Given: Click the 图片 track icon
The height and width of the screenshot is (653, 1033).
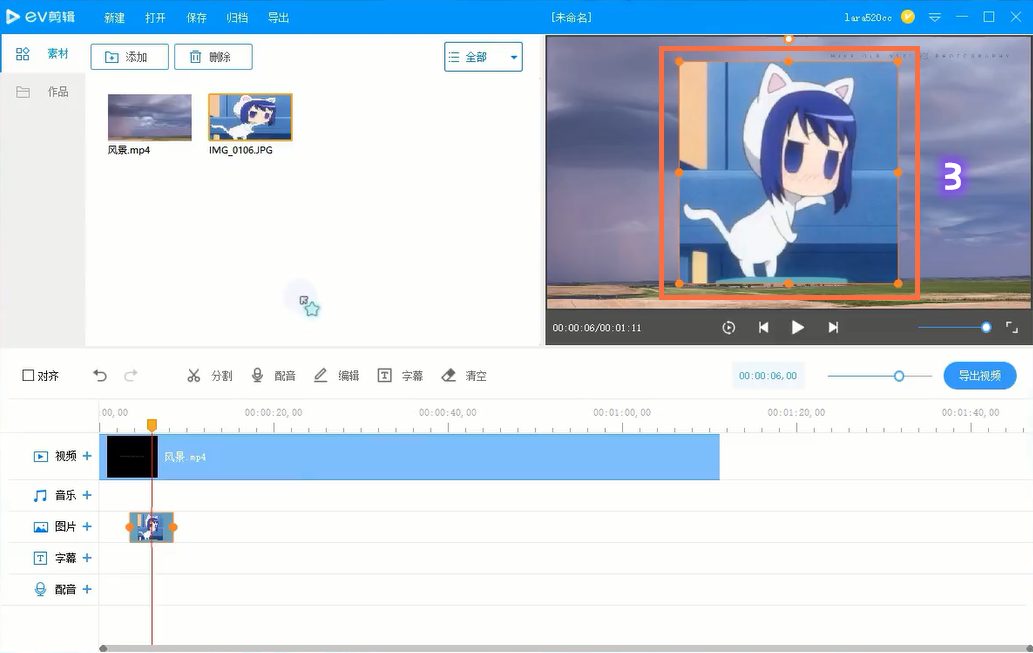Looking at the screenshot, I should [x=41, y=526].
